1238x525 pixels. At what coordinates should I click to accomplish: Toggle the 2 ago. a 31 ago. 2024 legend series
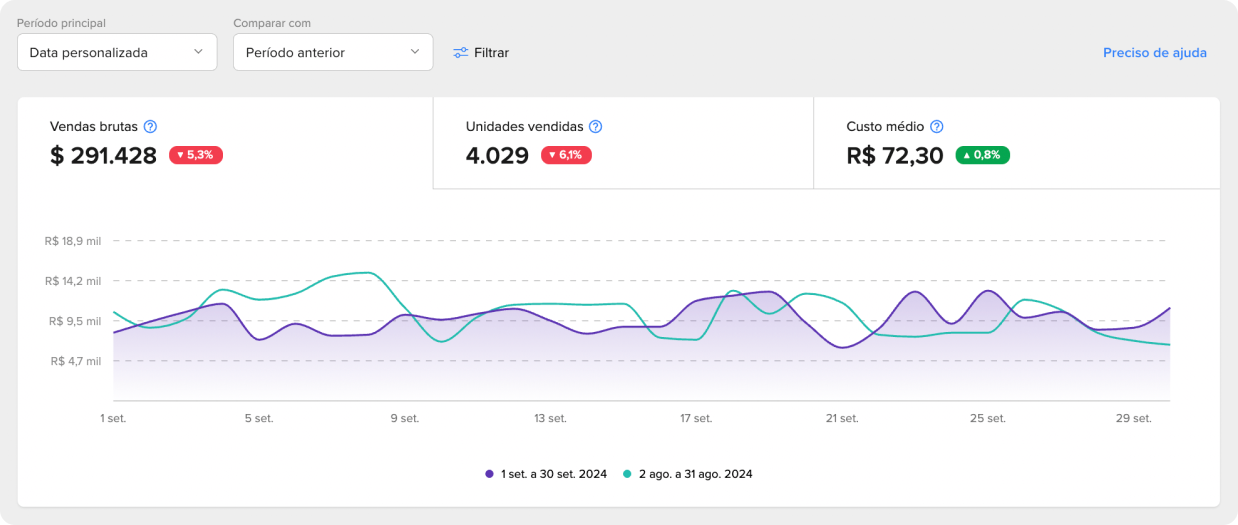tap(695, 474)
